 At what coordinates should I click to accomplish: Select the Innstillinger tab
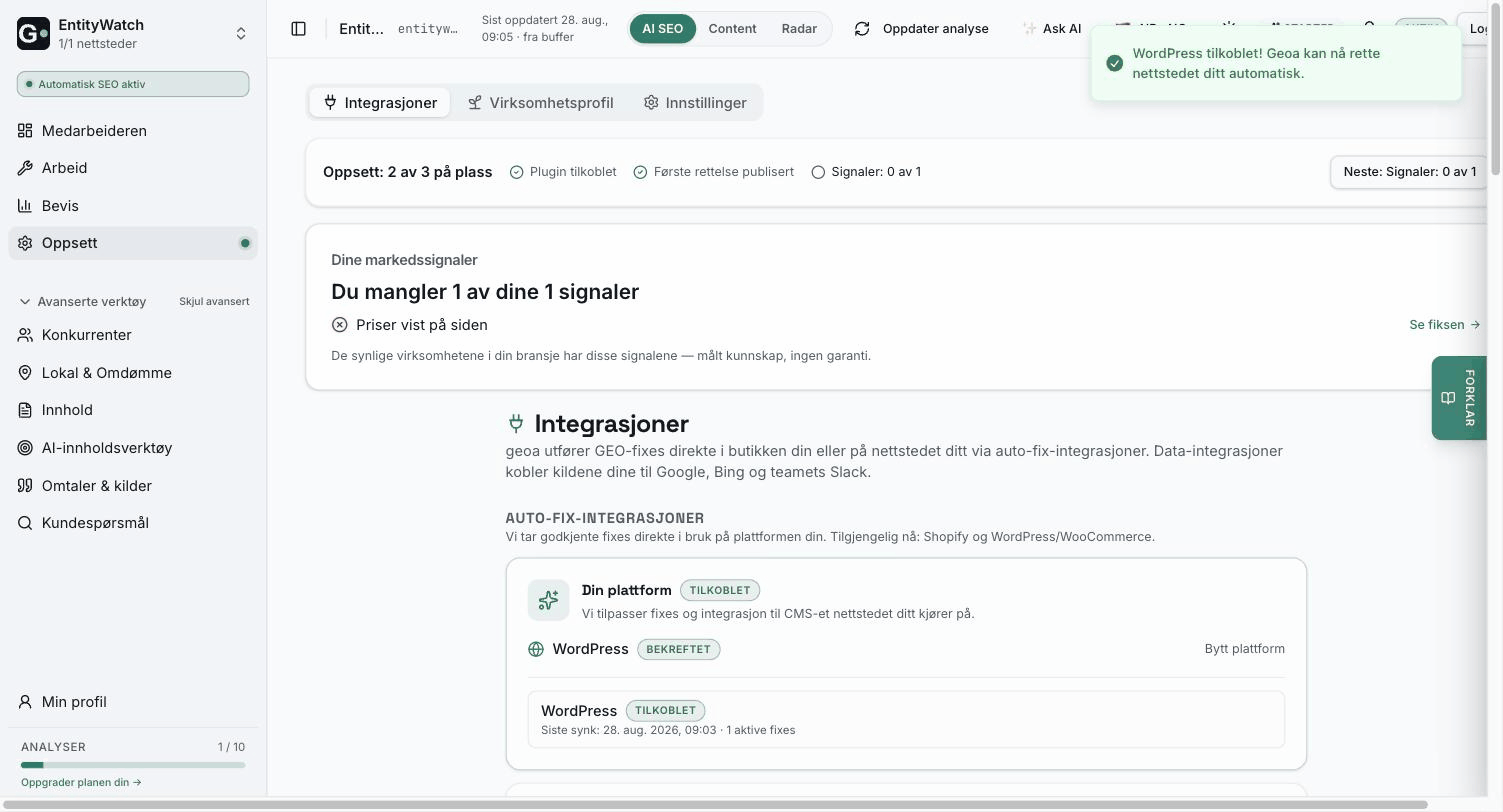click(695, 103)
